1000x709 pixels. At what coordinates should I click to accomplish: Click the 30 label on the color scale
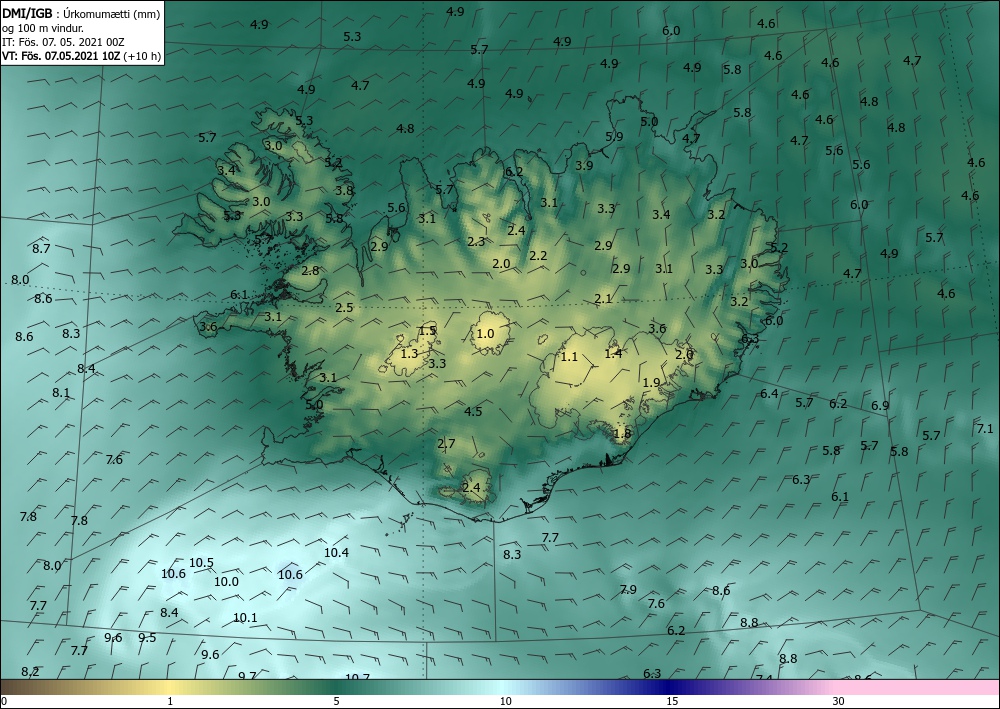point(839,701)
